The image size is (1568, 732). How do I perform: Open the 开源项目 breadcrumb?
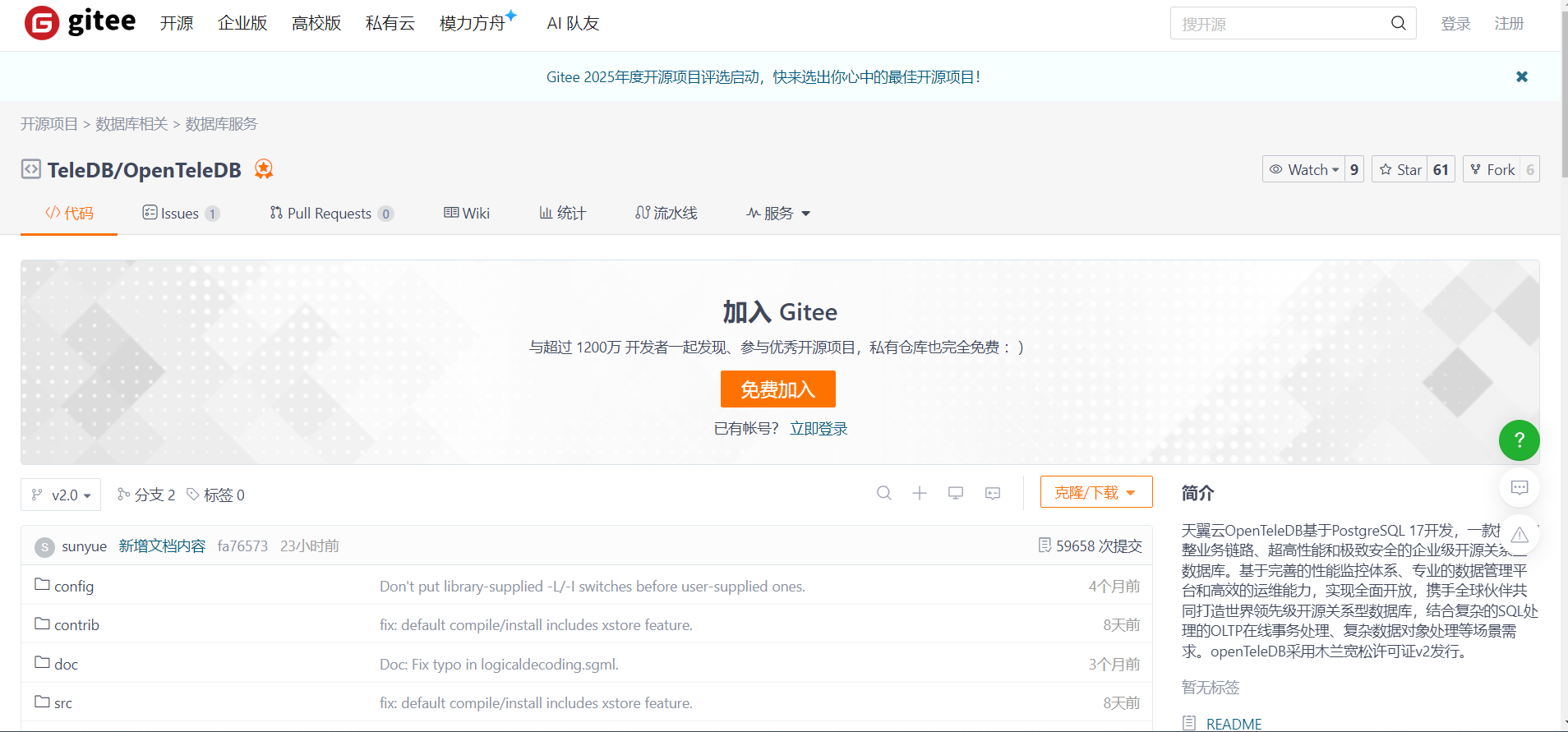(x=49, y=124)
